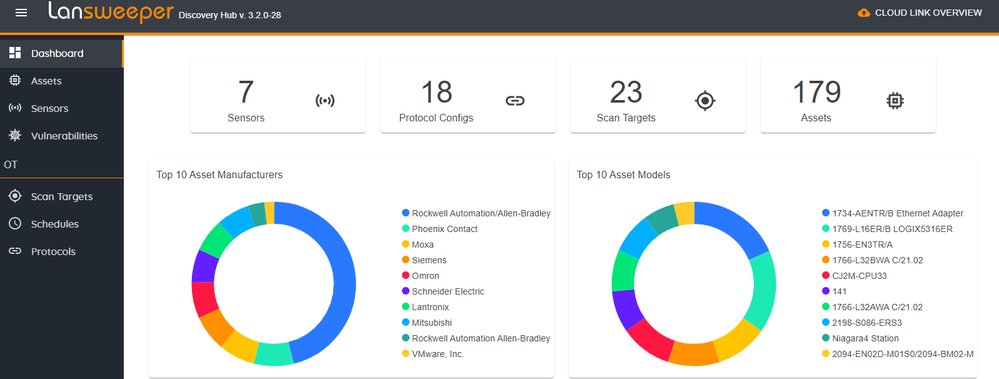
Task: Click the Vulnerabilities bug icon
Action: click(15, 135)
